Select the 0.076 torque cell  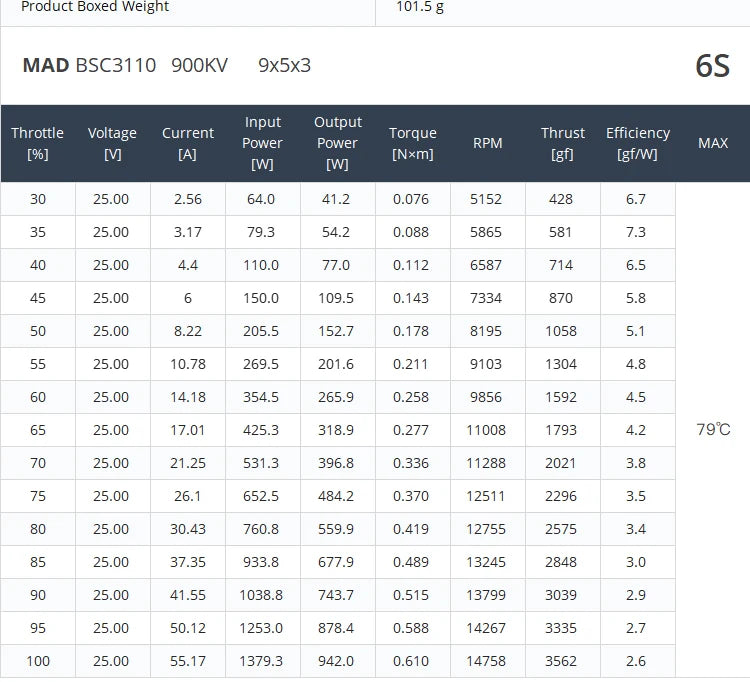[411, 199]
